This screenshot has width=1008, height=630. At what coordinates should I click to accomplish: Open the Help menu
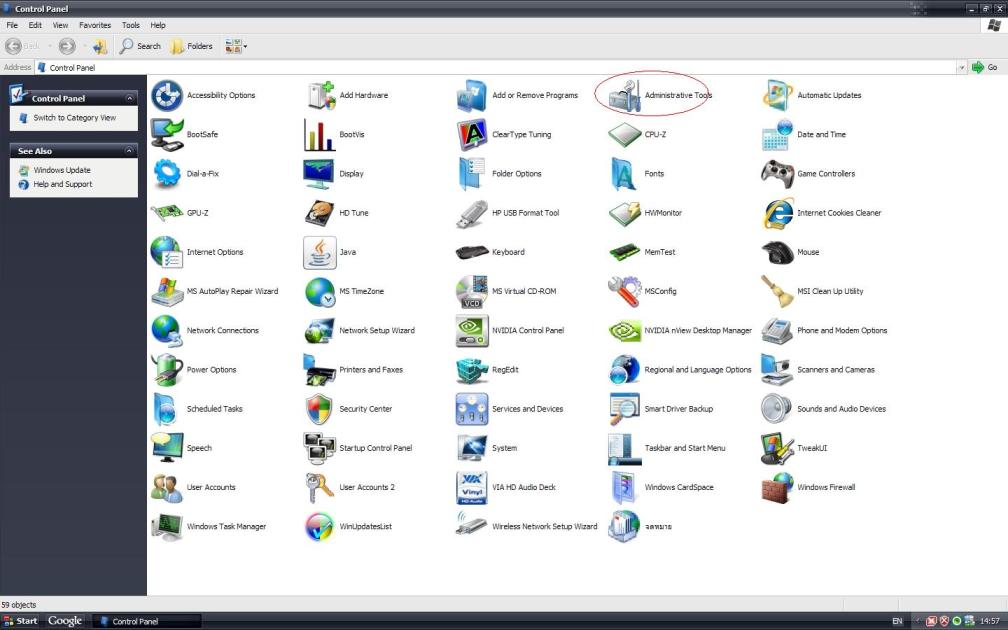point(158,25)
